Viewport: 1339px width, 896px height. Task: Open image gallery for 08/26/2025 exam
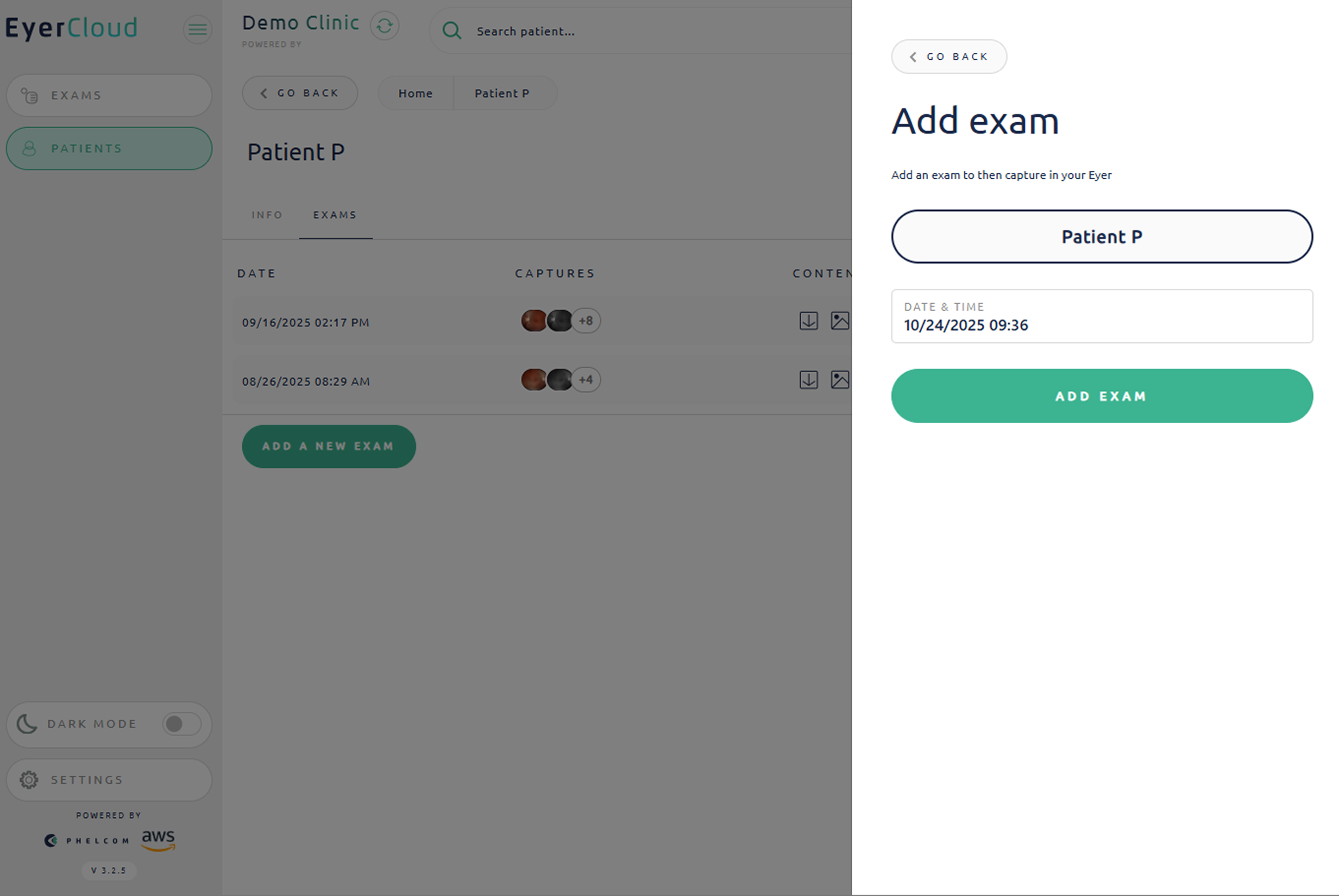[839, 380]
